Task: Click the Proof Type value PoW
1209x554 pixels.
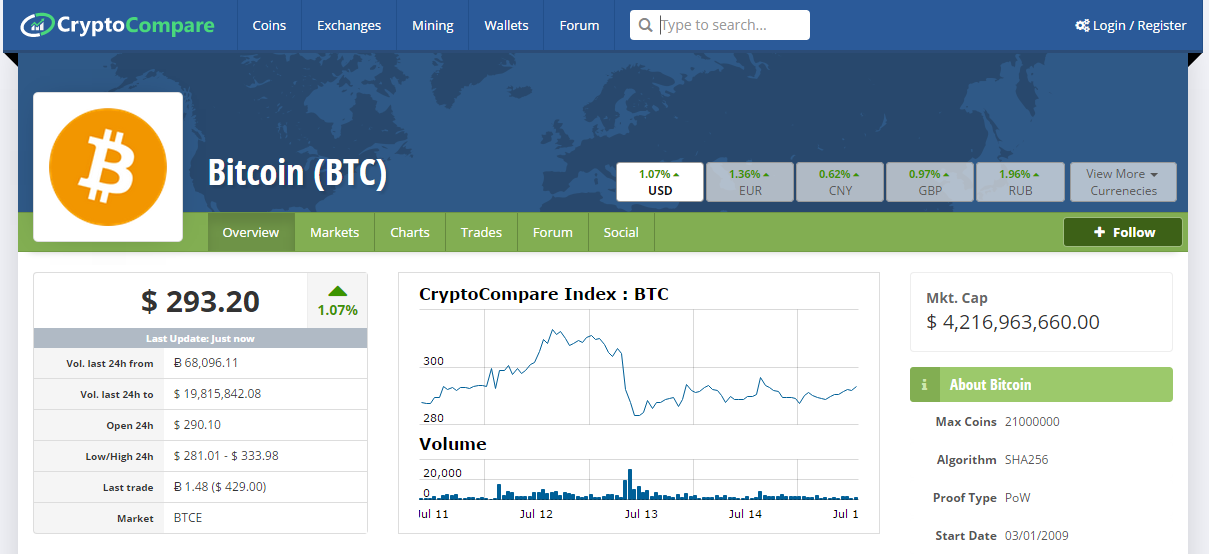Action: coord(1018,498)
